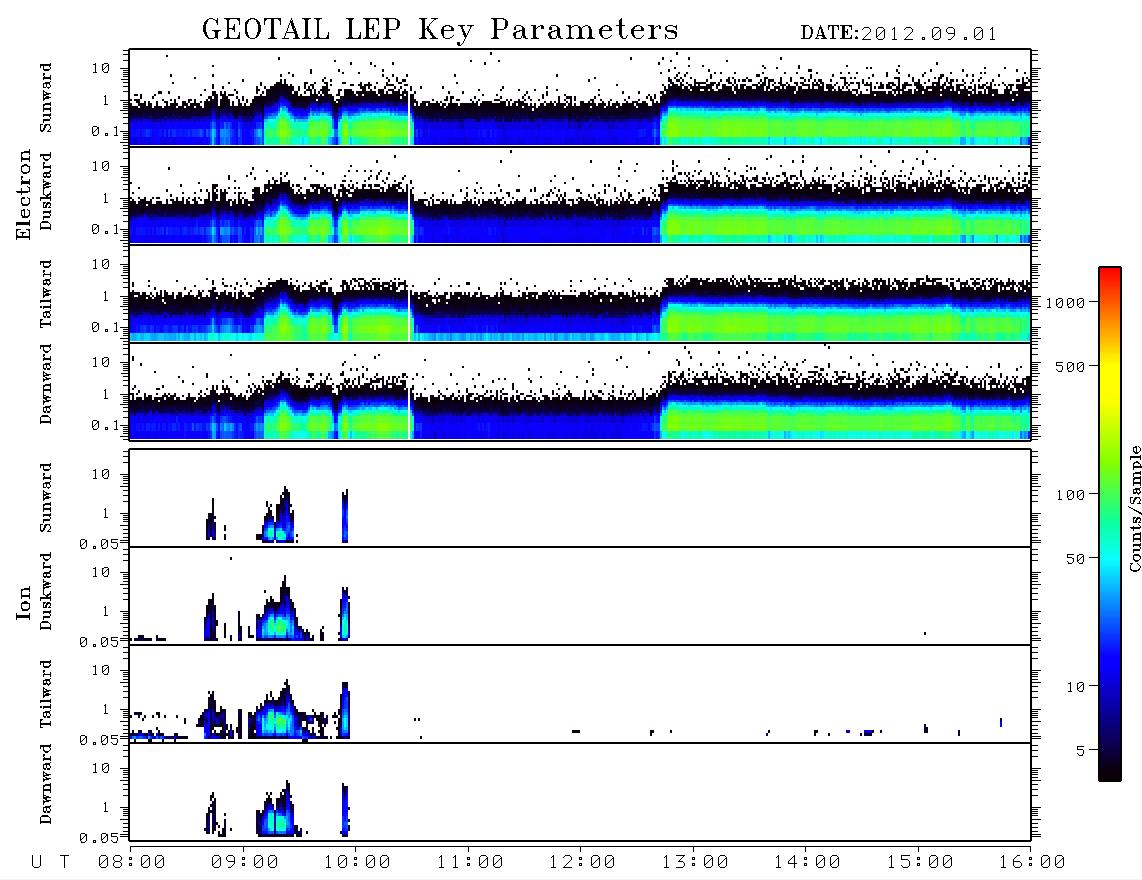
Task: Click the 12:00 time axis label
Action: point(582,862)
